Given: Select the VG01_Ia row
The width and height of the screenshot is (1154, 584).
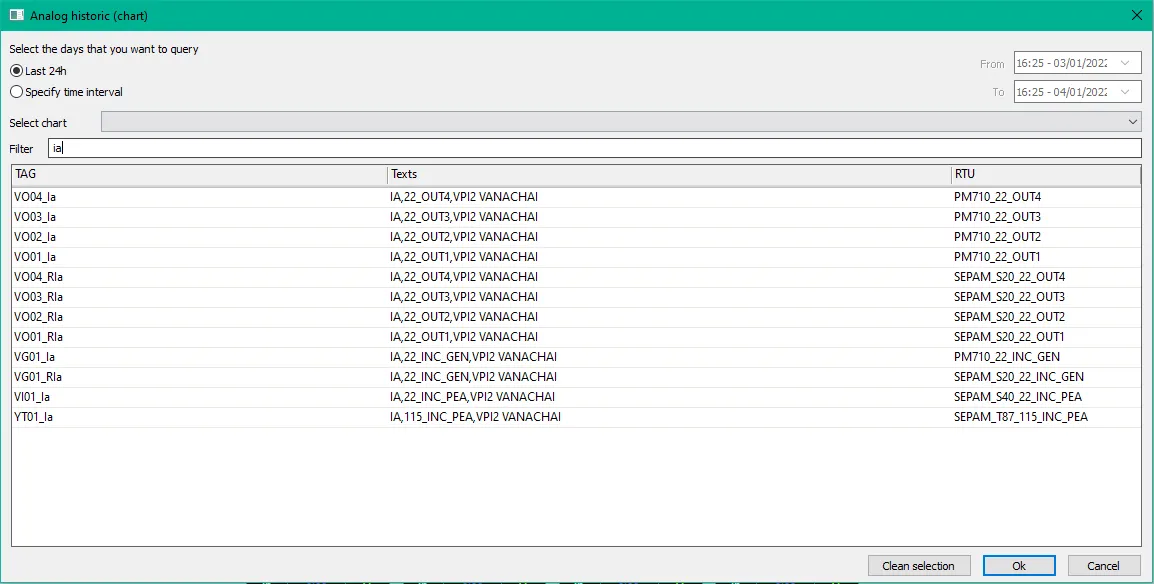Looking at the screenshot, I should point(576,357).
